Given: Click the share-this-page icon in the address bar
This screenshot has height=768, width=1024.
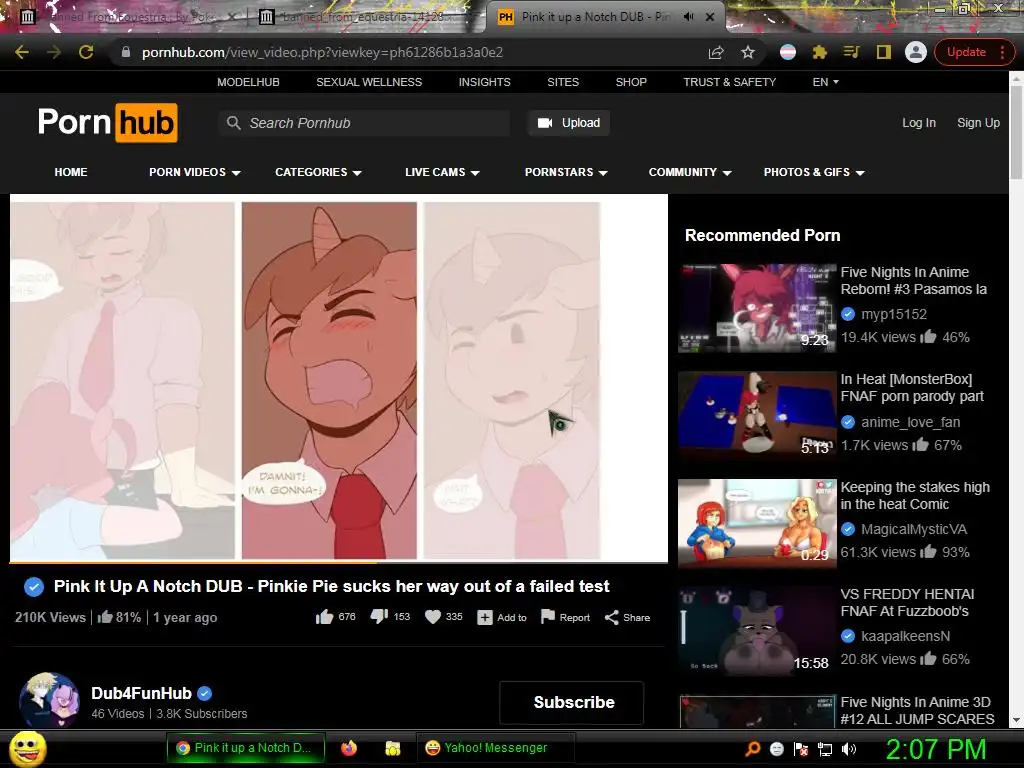Looking at the screenshot, I should tap(716, 52).
